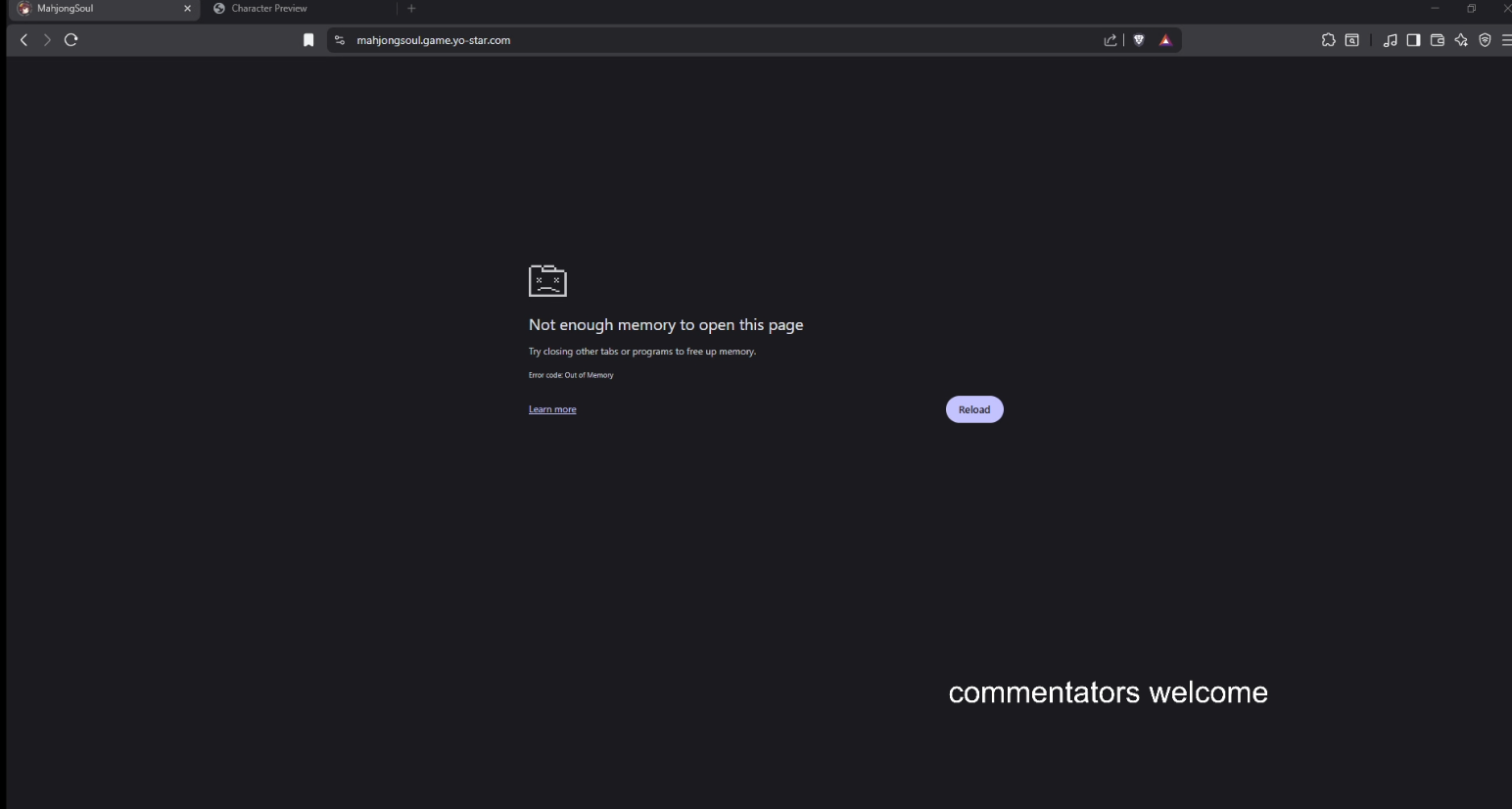Go back to the previous page
Screen dimensions: 1512x809
tap(24, 40)
